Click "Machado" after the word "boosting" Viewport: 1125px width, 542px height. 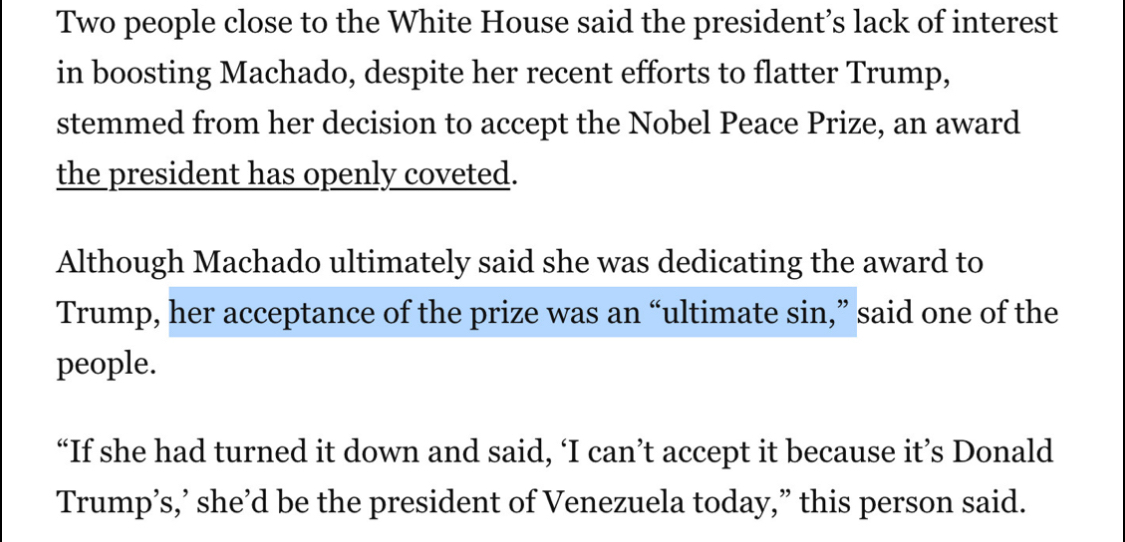[283, 73]
